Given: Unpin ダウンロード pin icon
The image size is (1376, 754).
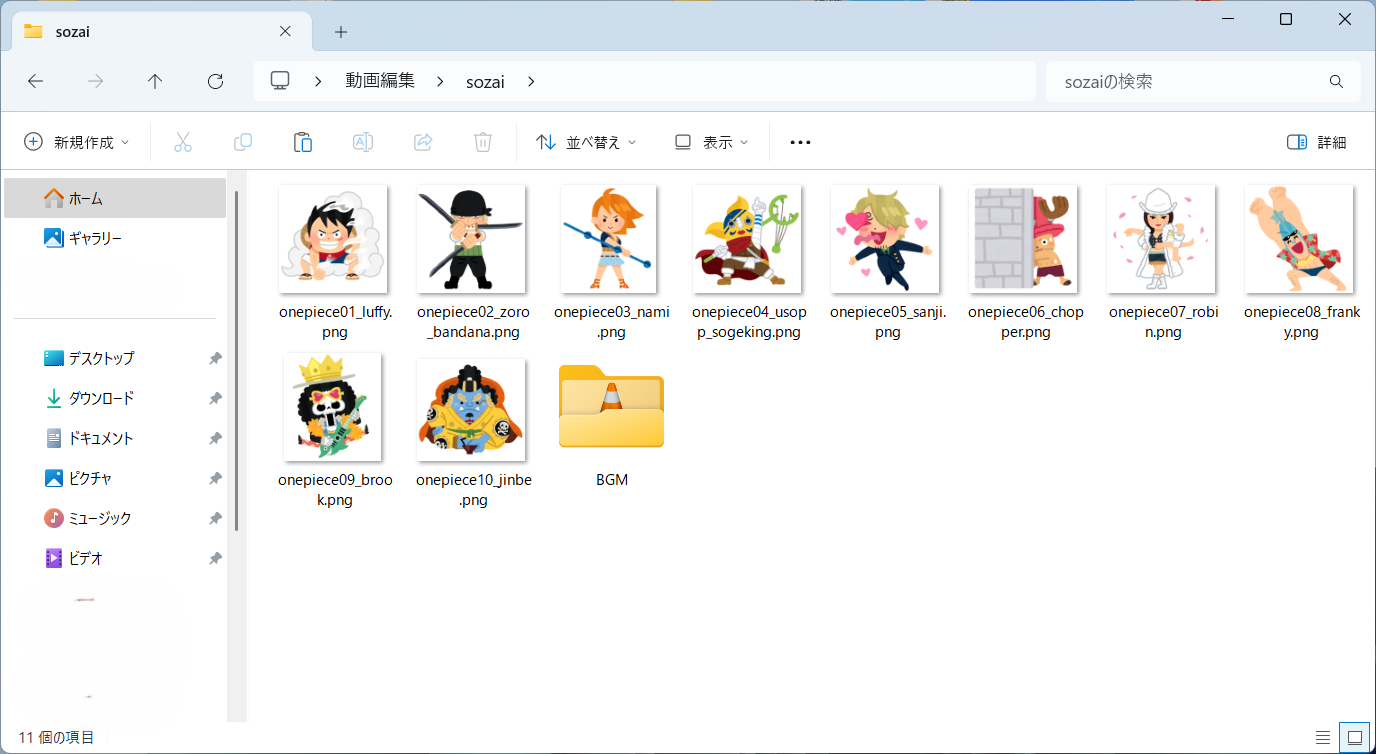Looking at the screenshot, I should click(215, 398).
